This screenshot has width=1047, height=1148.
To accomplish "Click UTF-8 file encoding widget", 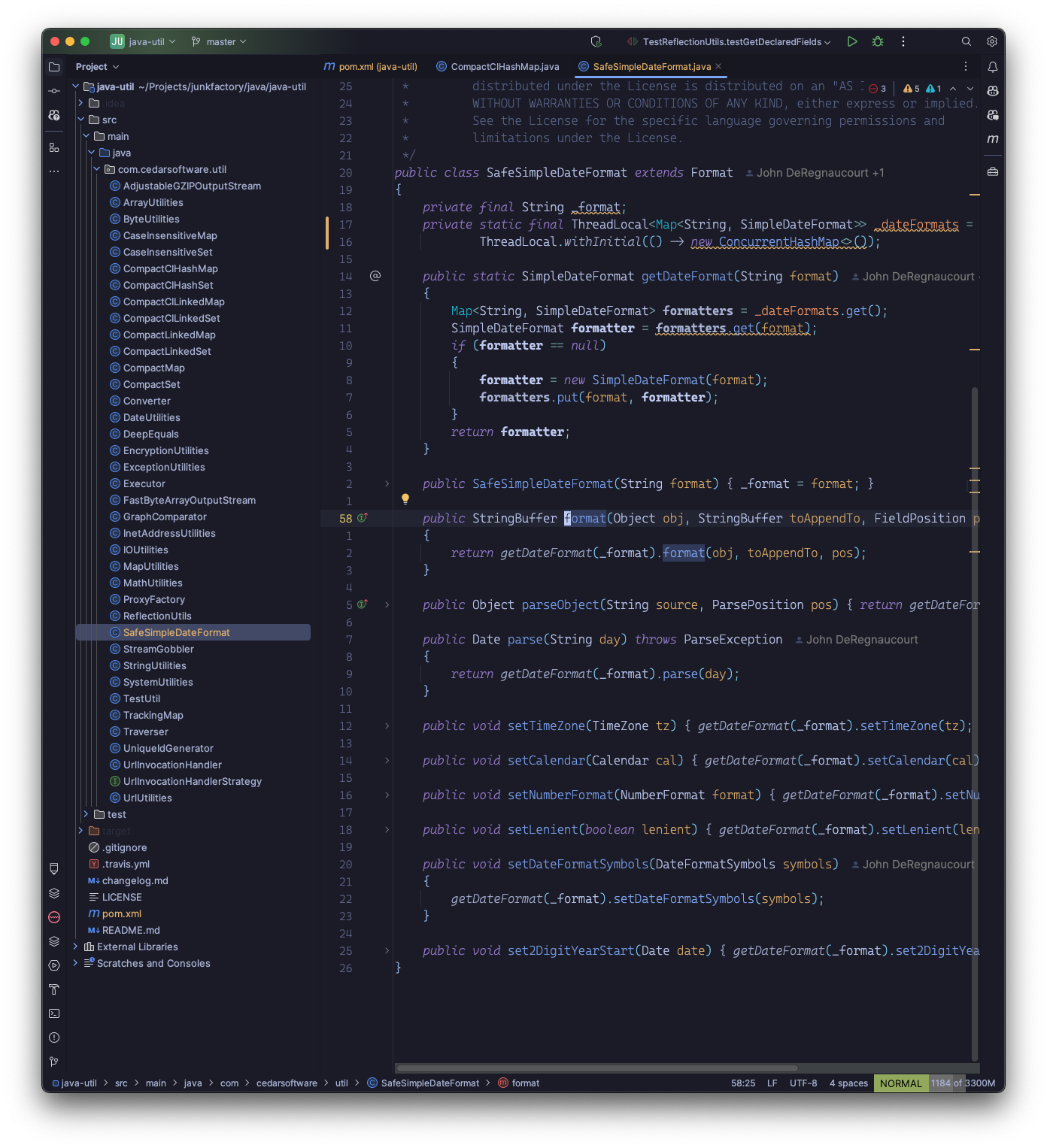I will pos(803,1083).
